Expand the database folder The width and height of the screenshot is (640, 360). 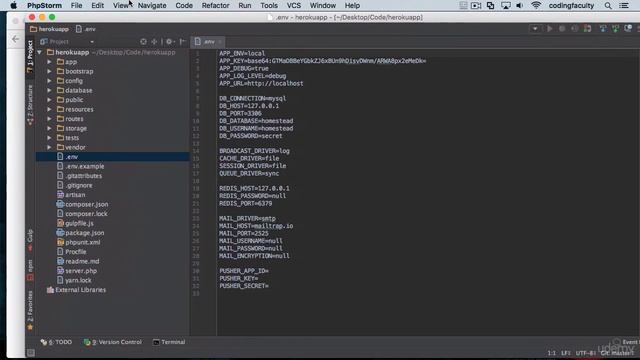point(49,90)
